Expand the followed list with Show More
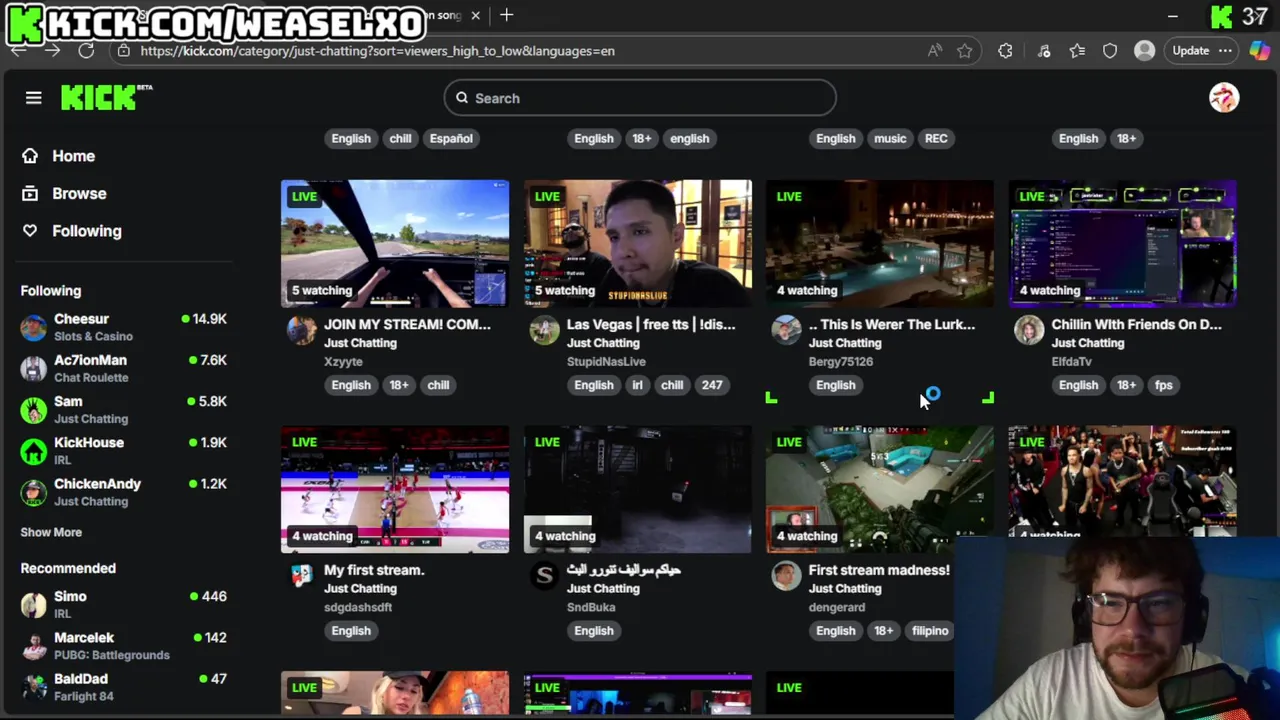This screenshot has width=1280, height=720. [x=51, y=532]
